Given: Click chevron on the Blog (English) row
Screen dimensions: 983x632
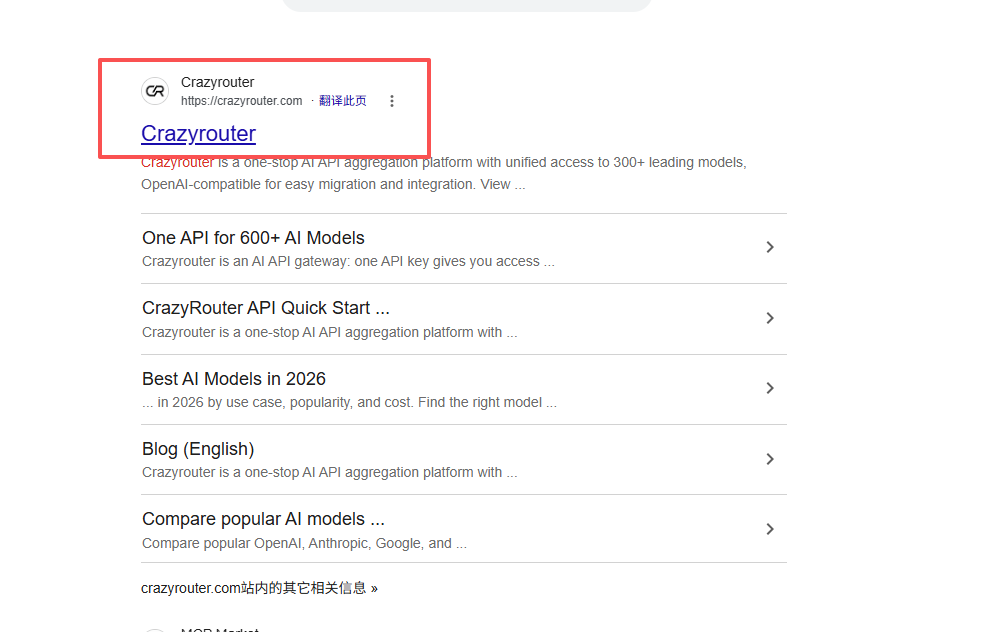Looking at the screenshot, I should 770,459.
